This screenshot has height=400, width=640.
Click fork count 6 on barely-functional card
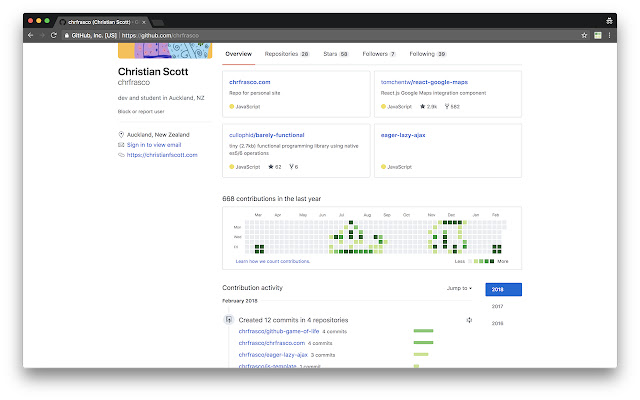tap(294, 167)
